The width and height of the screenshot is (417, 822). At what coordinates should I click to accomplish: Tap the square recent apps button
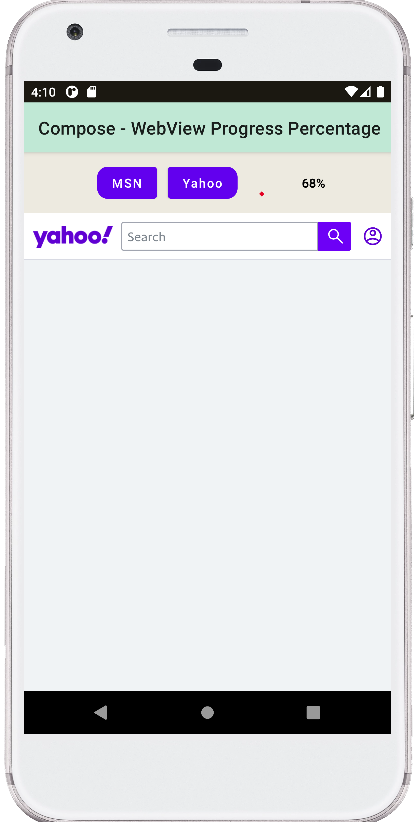313,712
